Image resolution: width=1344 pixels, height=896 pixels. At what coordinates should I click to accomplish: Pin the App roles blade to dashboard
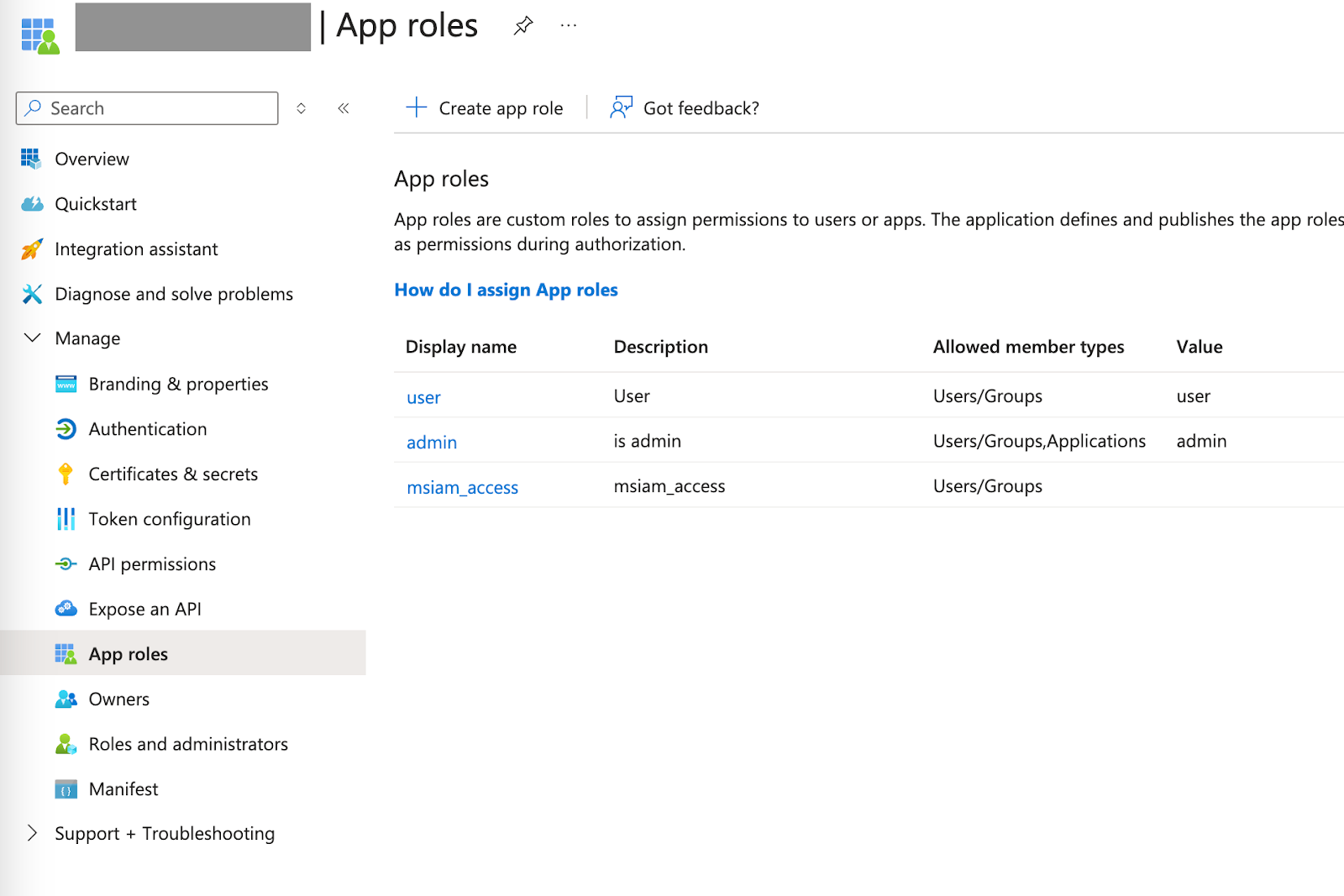pos(522,25)
